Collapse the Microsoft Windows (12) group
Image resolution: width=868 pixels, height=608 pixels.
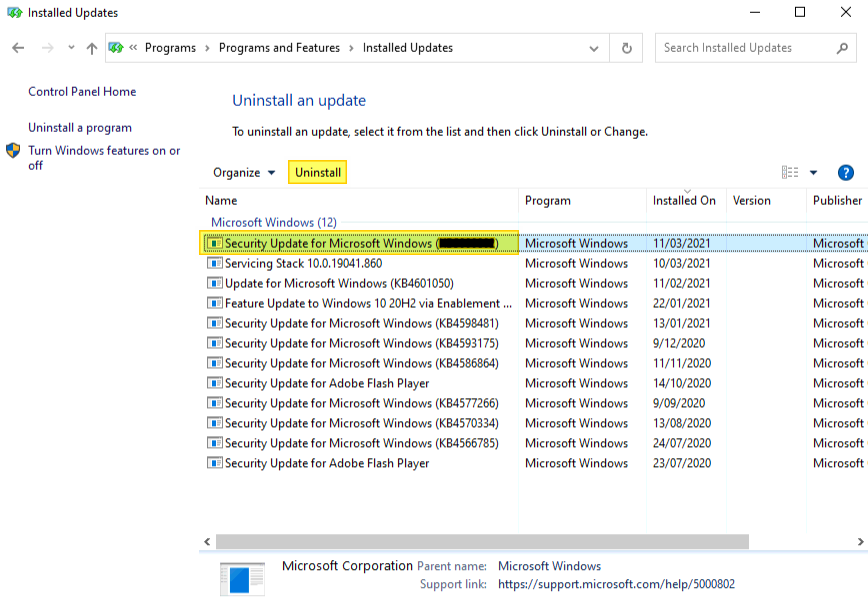click(x=274, y=222)
